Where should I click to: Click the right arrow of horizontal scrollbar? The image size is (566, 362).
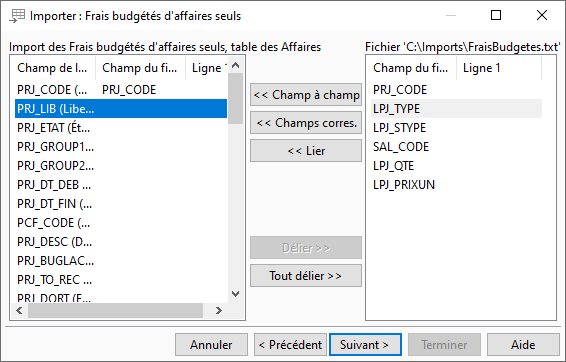pyautogui.click(x=218, y=310)
